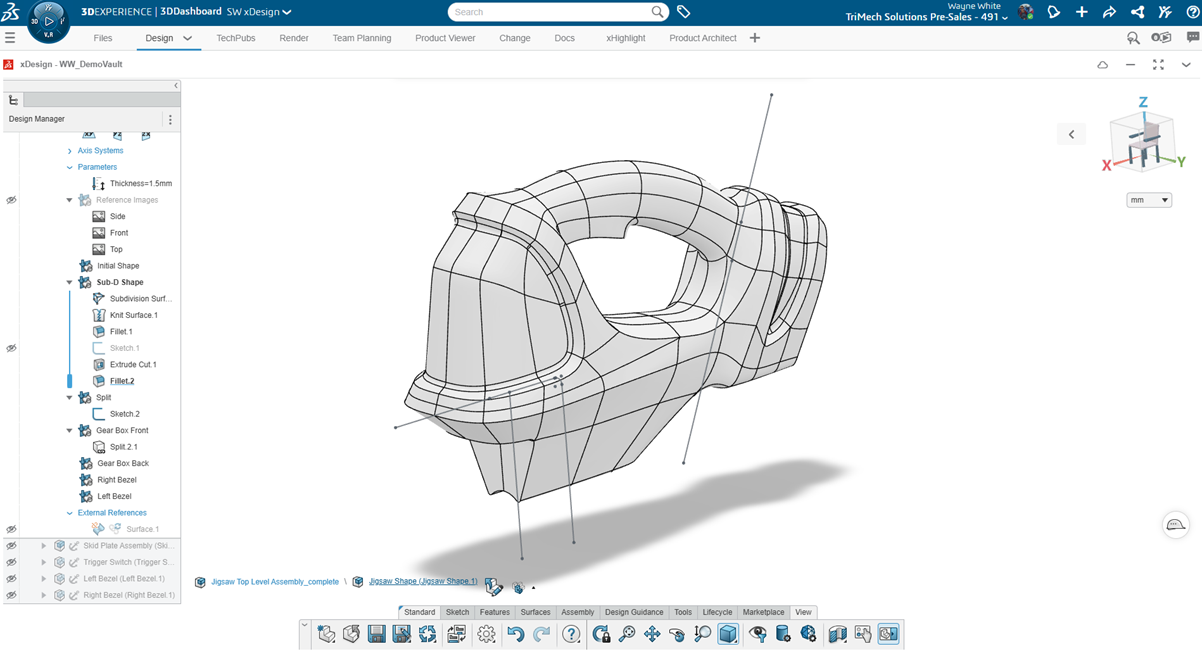The width and height of the screenshot is (1202, 656).
Task: Expand the Axis Systems node
Action: tap(69, 151)
